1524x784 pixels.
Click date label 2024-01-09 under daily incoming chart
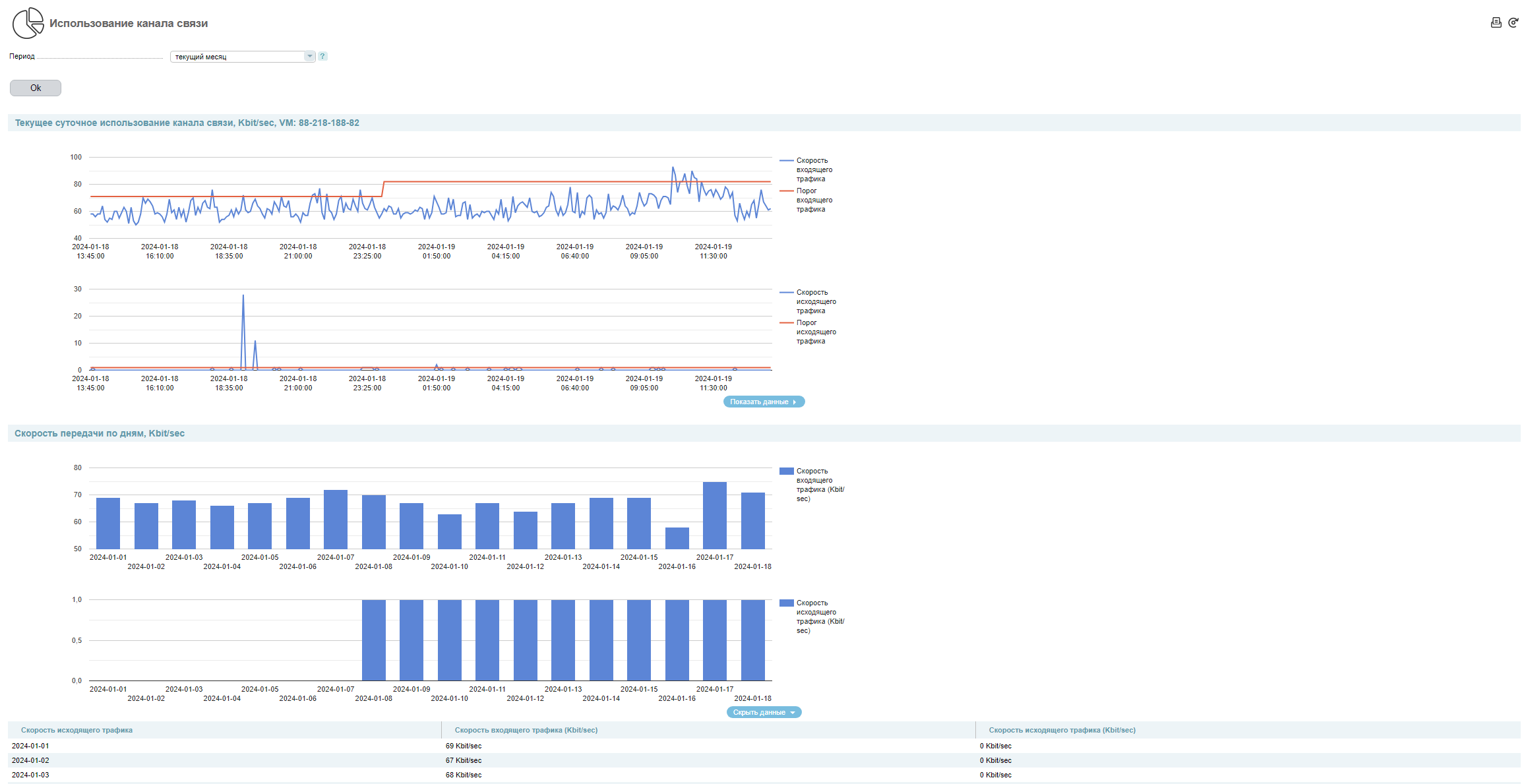[411, 557]
